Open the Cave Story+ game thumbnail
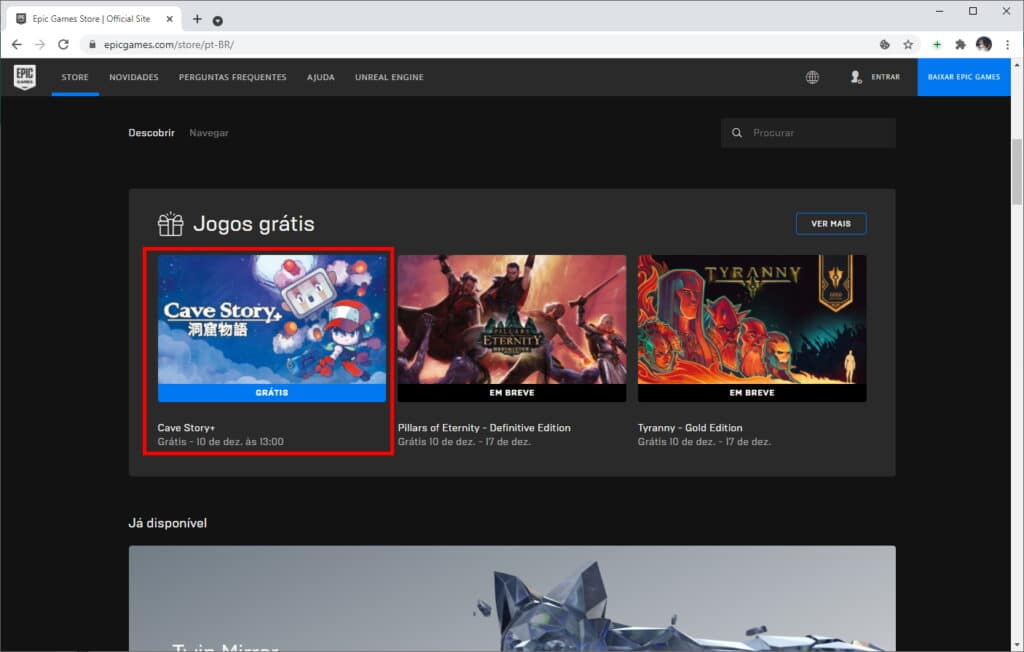 [272, 319]
